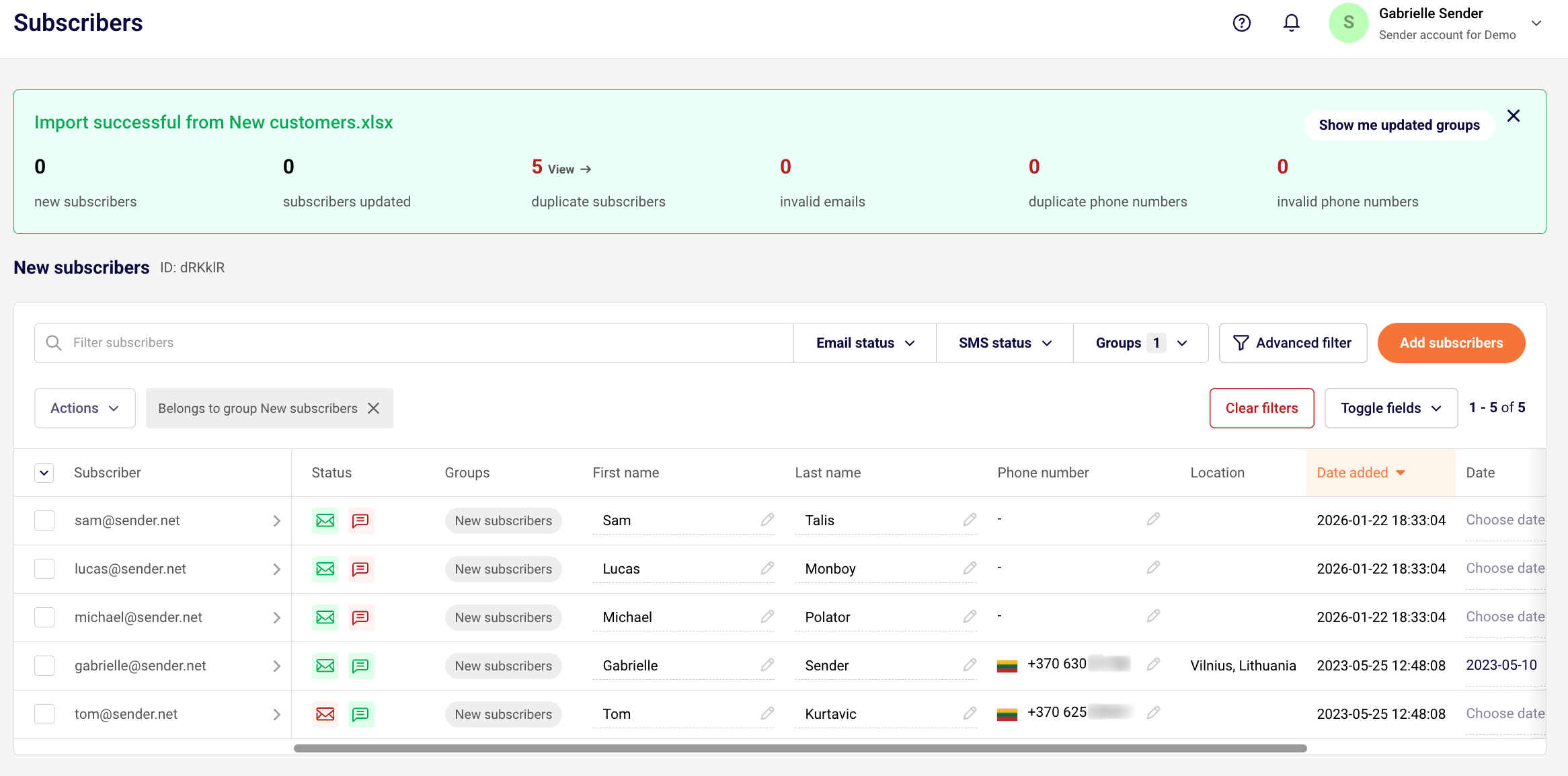Click pencil icon beside Monboy last name
This screenshot has width=1568, height=776.
[969, 568]
